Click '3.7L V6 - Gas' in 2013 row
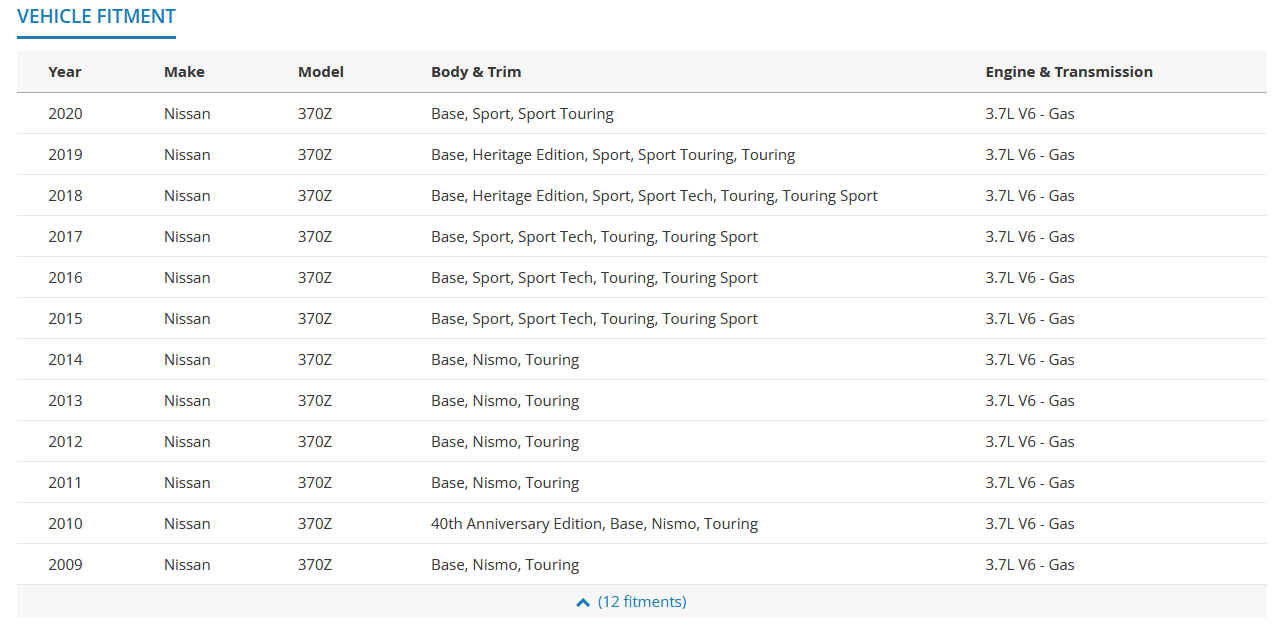1278x634 pixels. point(1030,401)
